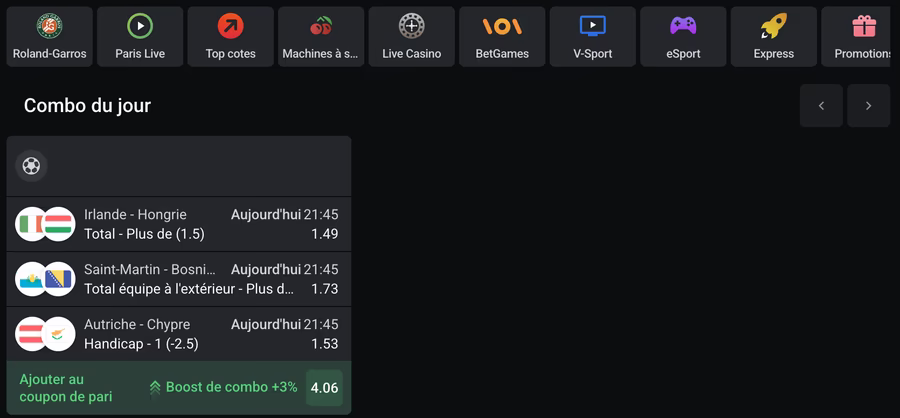Open the Roland-Garros section
This screenshot has height=418, width=900.
point(49,37)
